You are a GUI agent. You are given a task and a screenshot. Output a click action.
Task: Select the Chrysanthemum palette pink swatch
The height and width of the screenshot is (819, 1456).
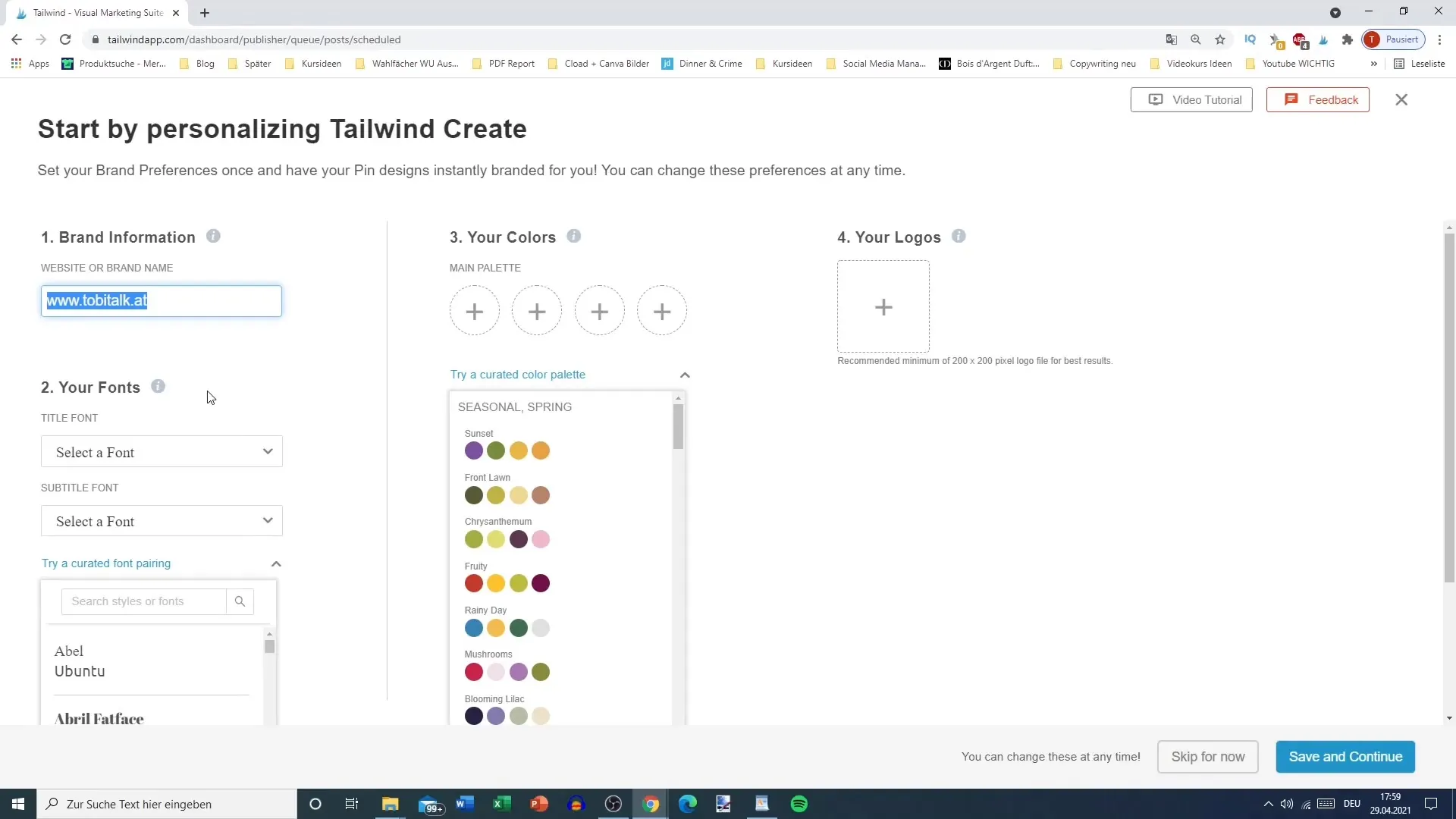pos(541,539)
